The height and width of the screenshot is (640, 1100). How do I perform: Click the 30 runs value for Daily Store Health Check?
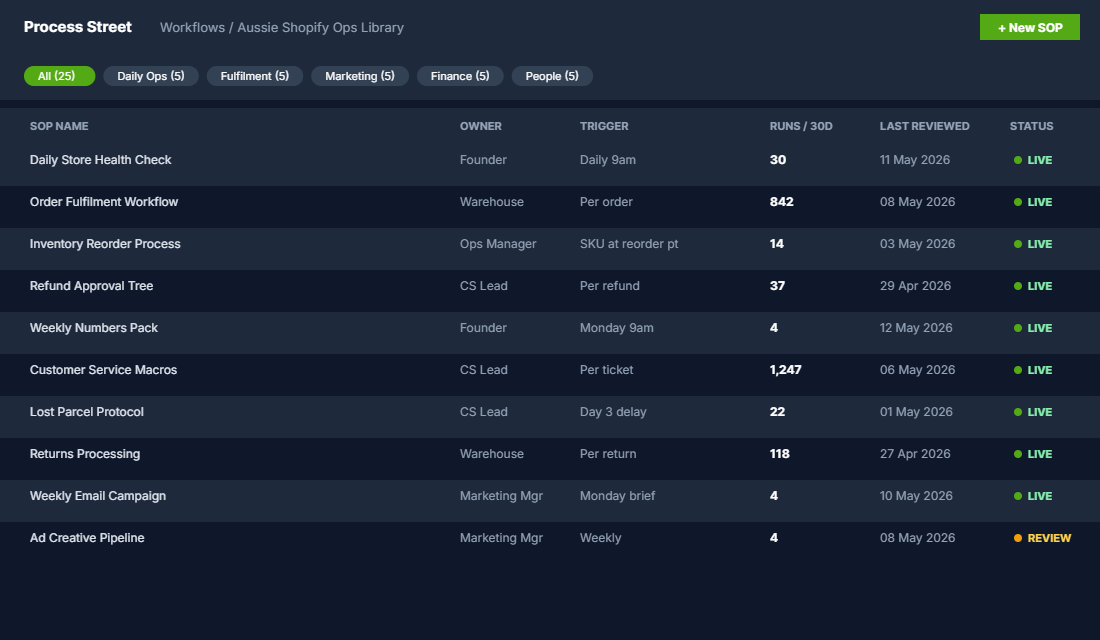click(x=777, y=160)
